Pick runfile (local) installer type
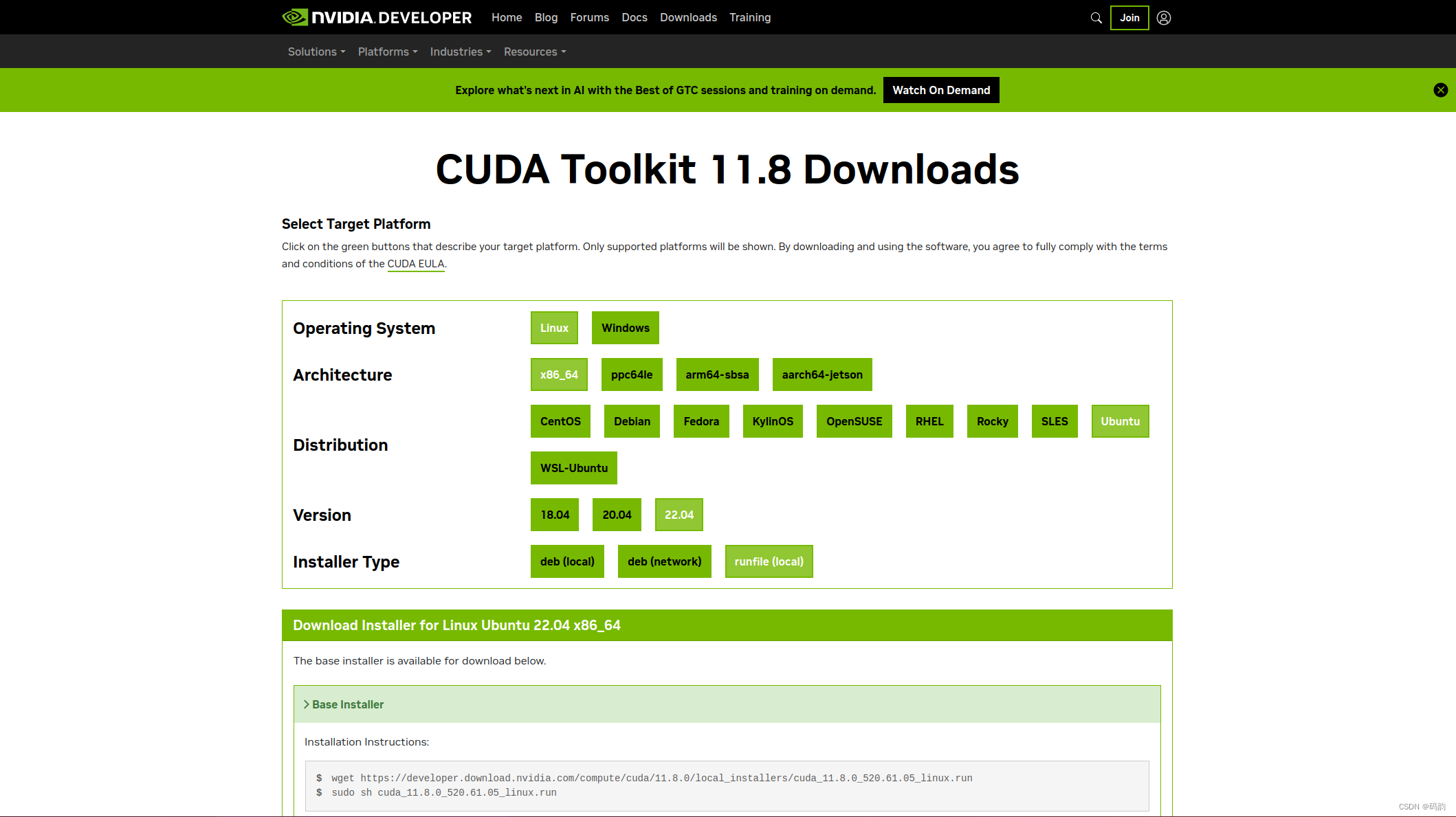The width and height of the screenshot is (1456, 817). [x=769, y=561]
